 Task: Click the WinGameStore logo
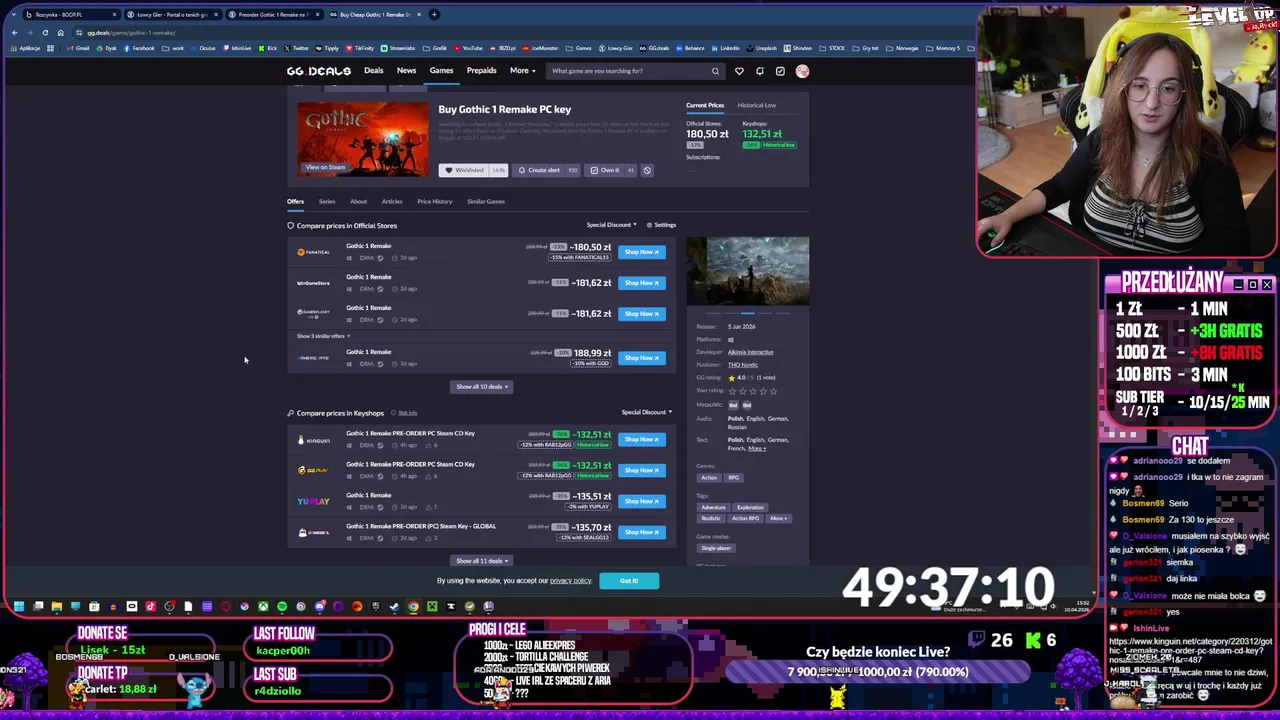(313, 283)
